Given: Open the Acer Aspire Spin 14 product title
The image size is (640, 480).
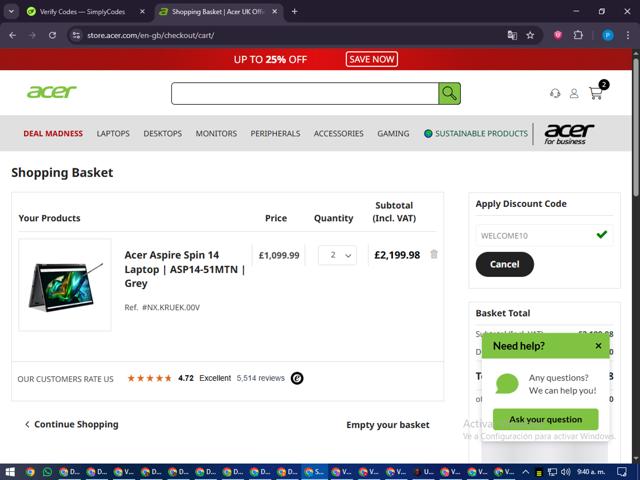Looking at the screenshot, I should coord(184,269).
